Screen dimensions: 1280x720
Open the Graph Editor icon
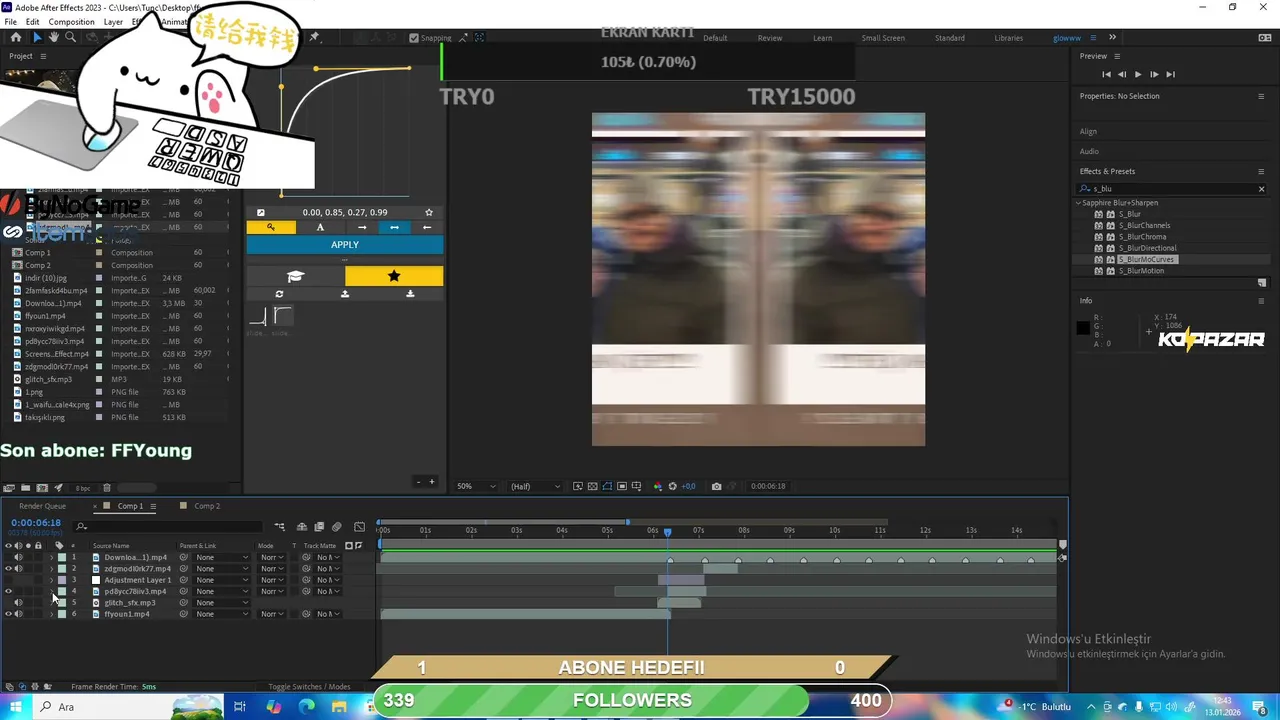pyautogui.click(x=361, y=527)
